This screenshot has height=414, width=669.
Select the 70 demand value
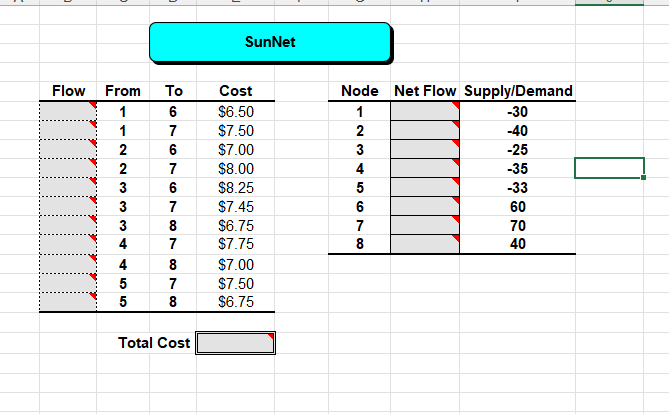click(x=518, y=225)
